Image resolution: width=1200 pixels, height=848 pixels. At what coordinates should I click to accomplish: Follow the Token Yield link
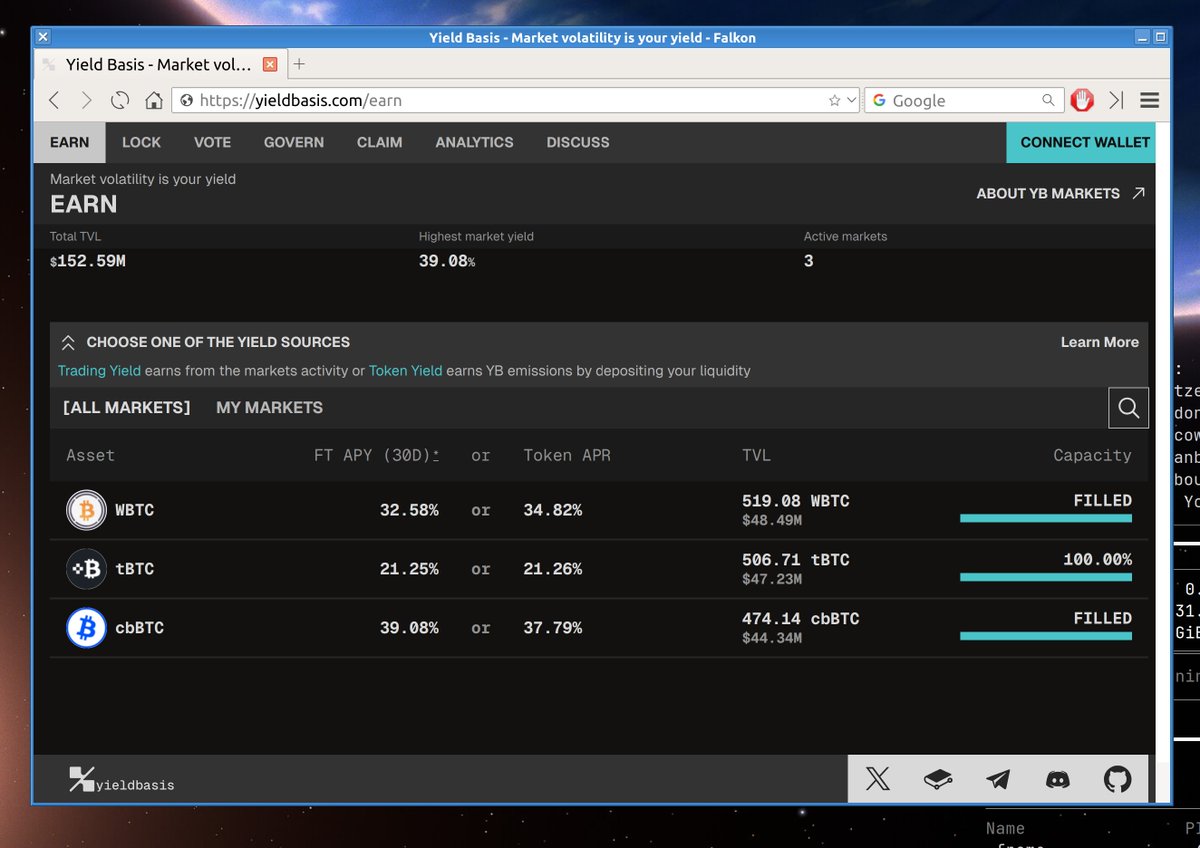pyautogui.click(x=405, y=371)
